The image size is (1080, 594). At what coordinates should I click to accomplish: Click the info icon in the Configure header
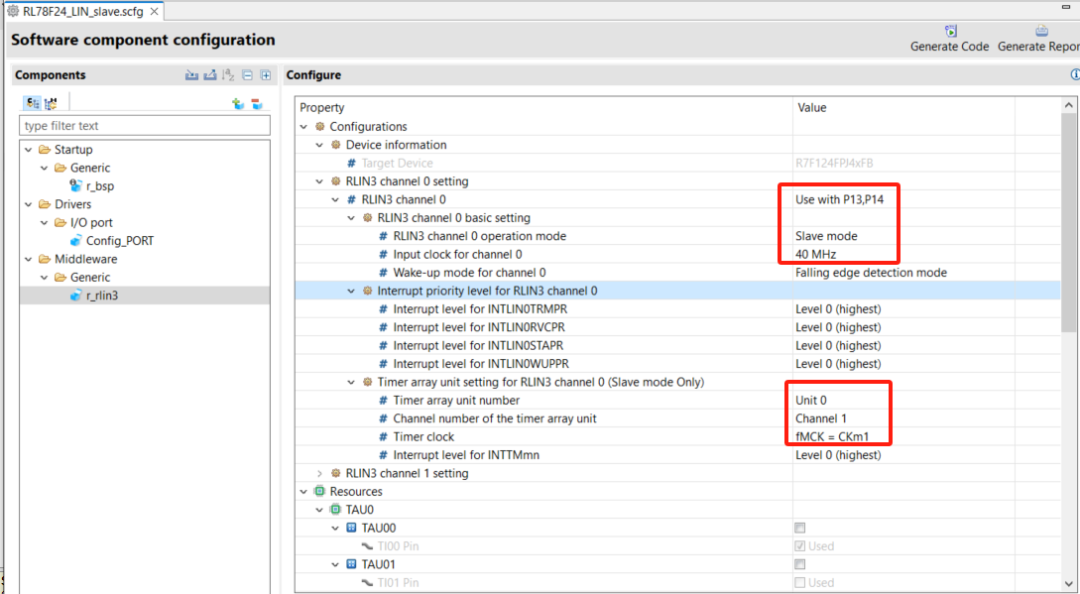(x=1075, y=74)
